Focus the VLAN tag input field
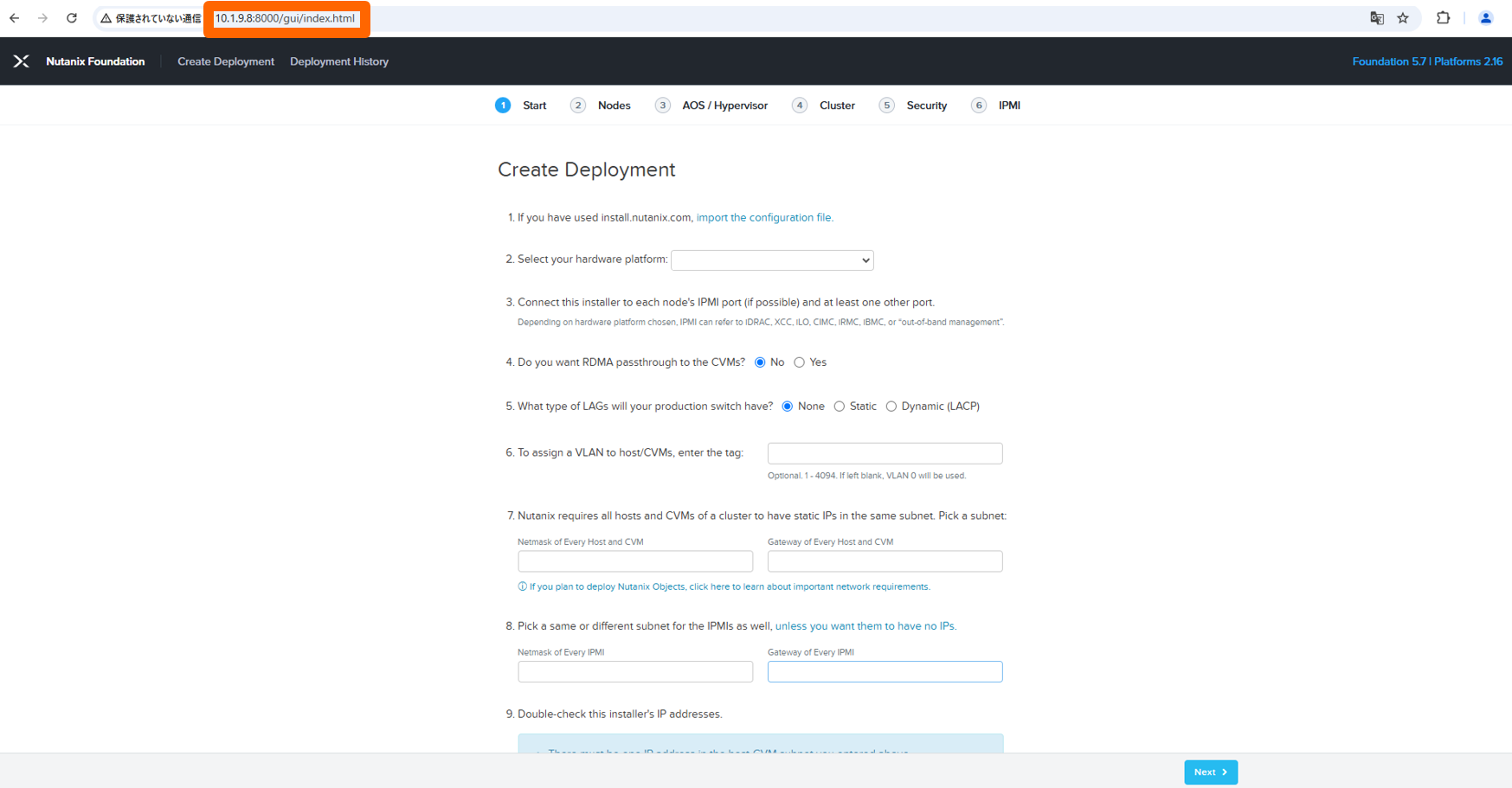 pyautogui.click(x=885, y=453)
